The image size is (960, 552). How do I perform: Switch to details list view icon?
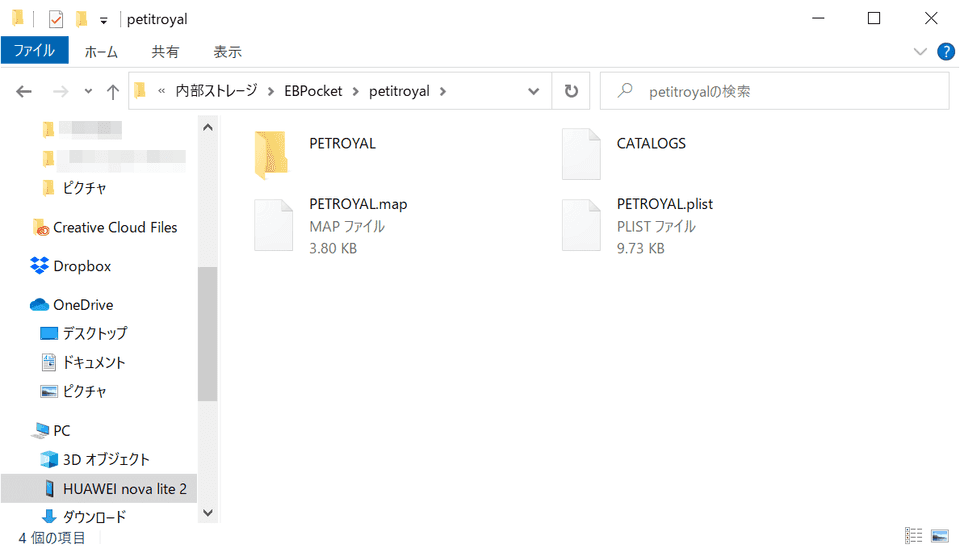[x=913, y=535]
